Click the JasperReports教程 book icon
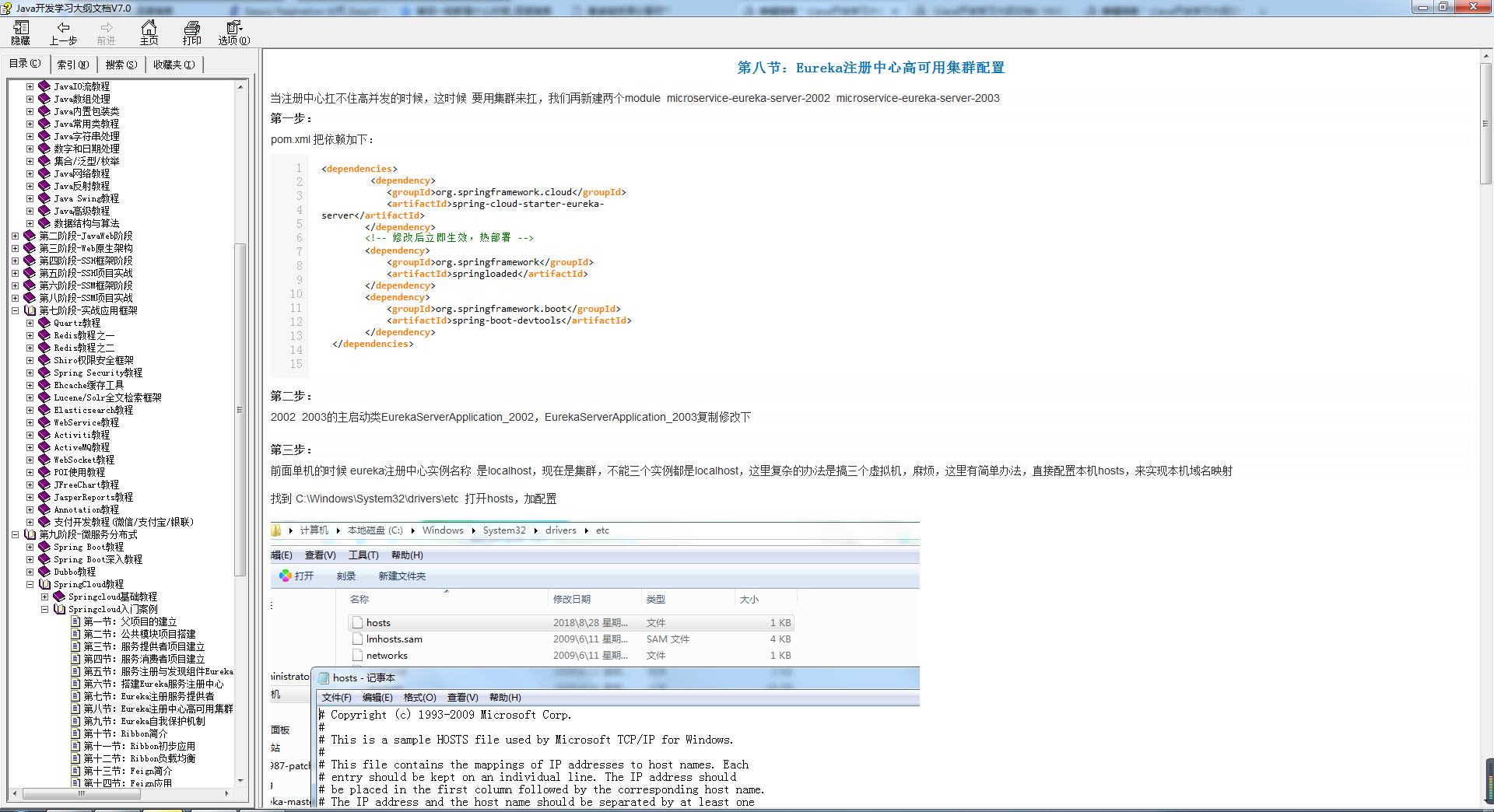1494x812 pixels. pos(44,497)
